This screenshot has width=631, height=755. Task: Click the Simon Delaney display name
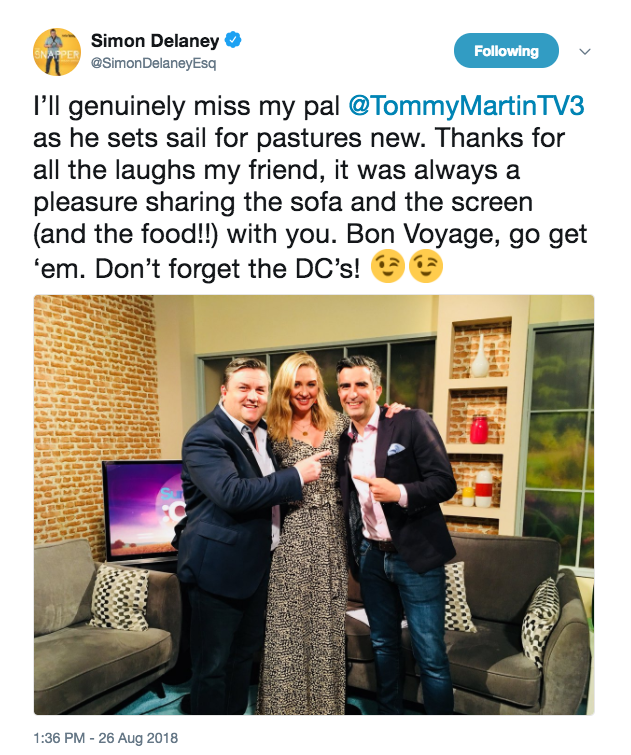155,41
